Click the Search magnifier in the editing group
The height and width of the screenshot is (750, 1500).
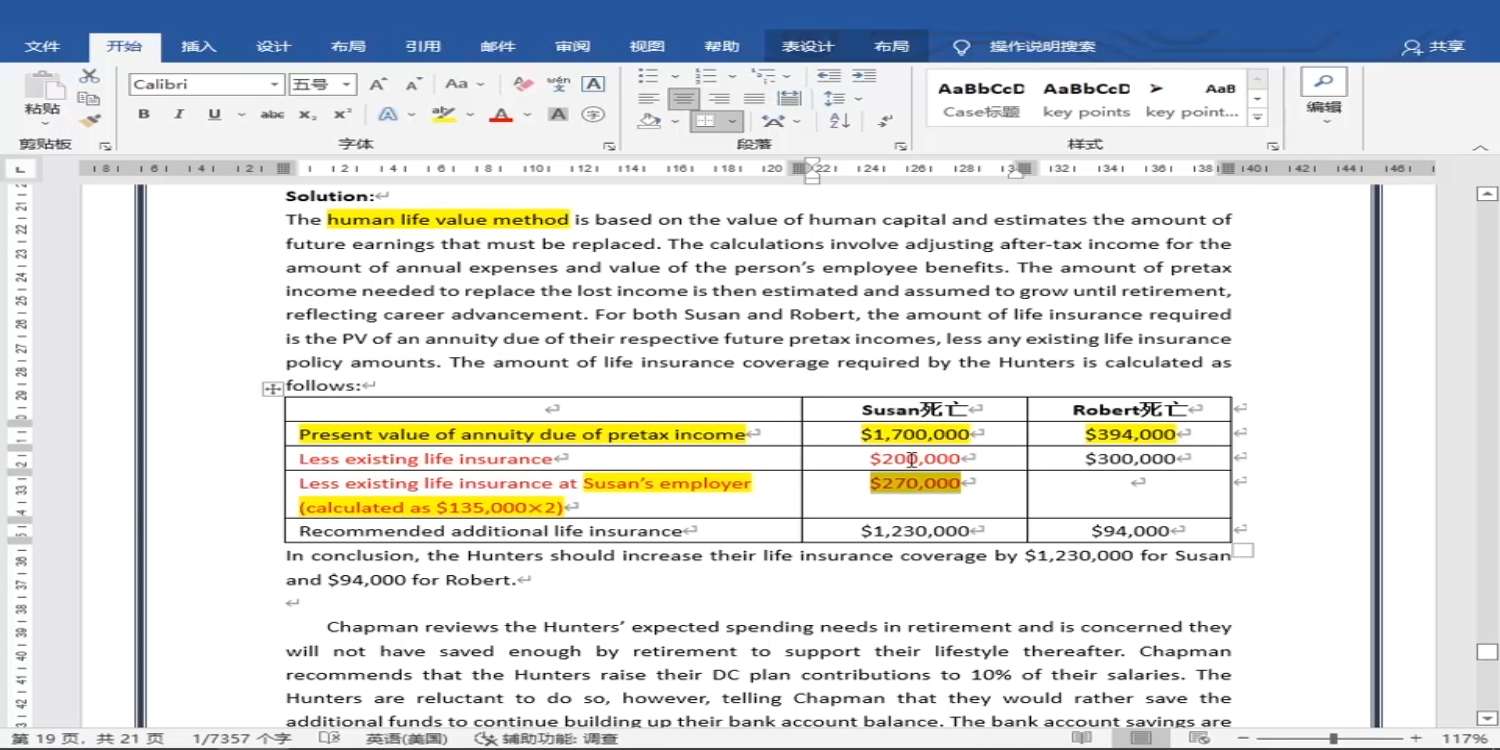pyautogui.click(x=1323, y=82)
